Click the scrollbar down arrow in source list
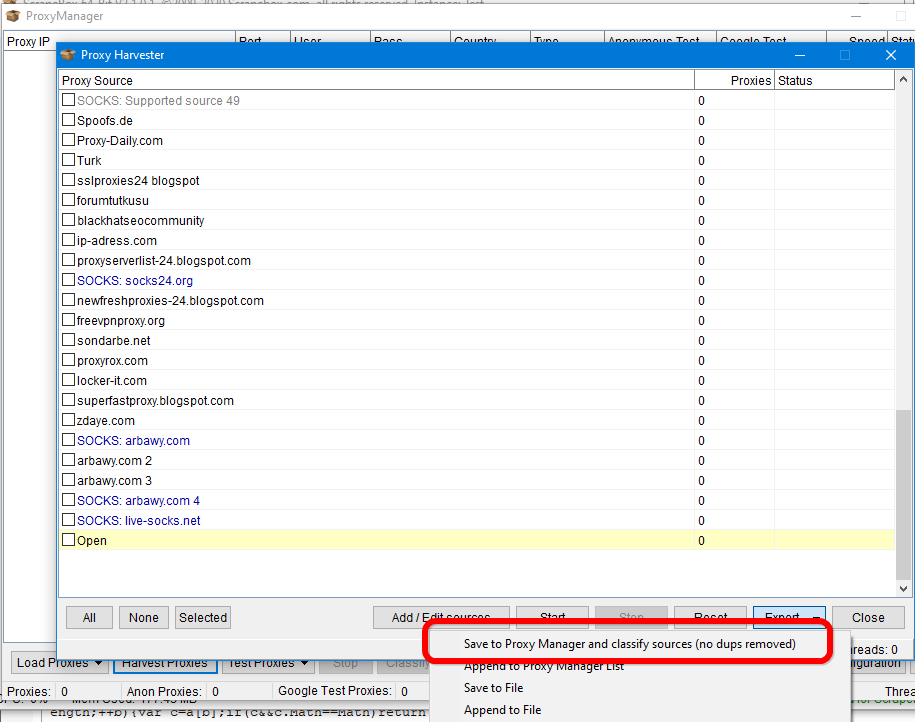This screenshot has height=722, width=915. click(x=903, y=589)
